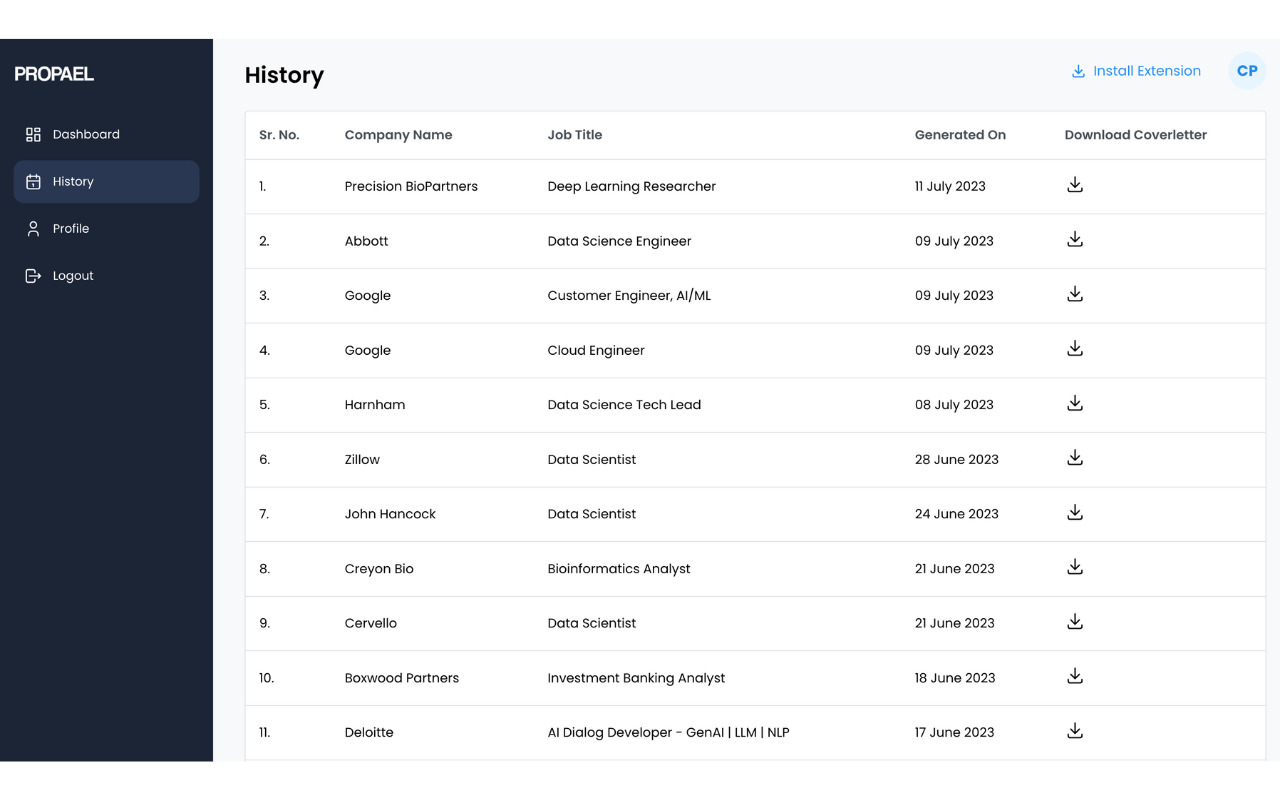
Task: Click the 24 June 2023 date
Action: [956, 514]
